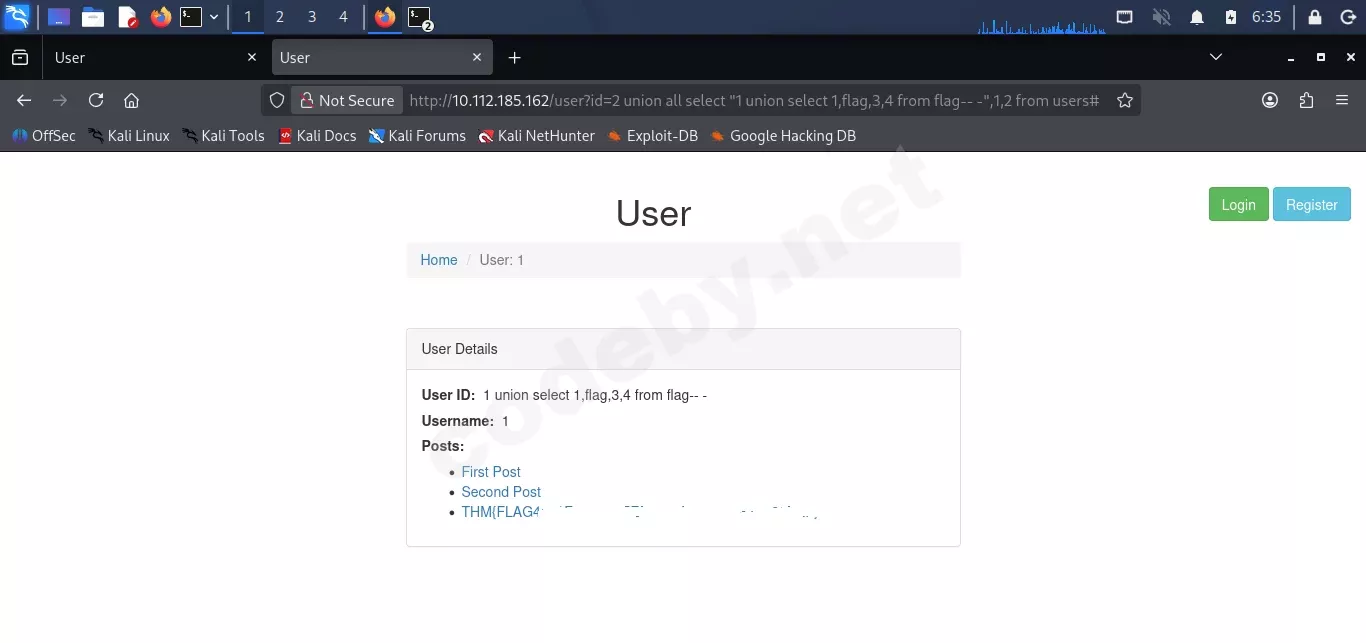
Task: Open the Extensions puzzle icon
Action: 1306,100
